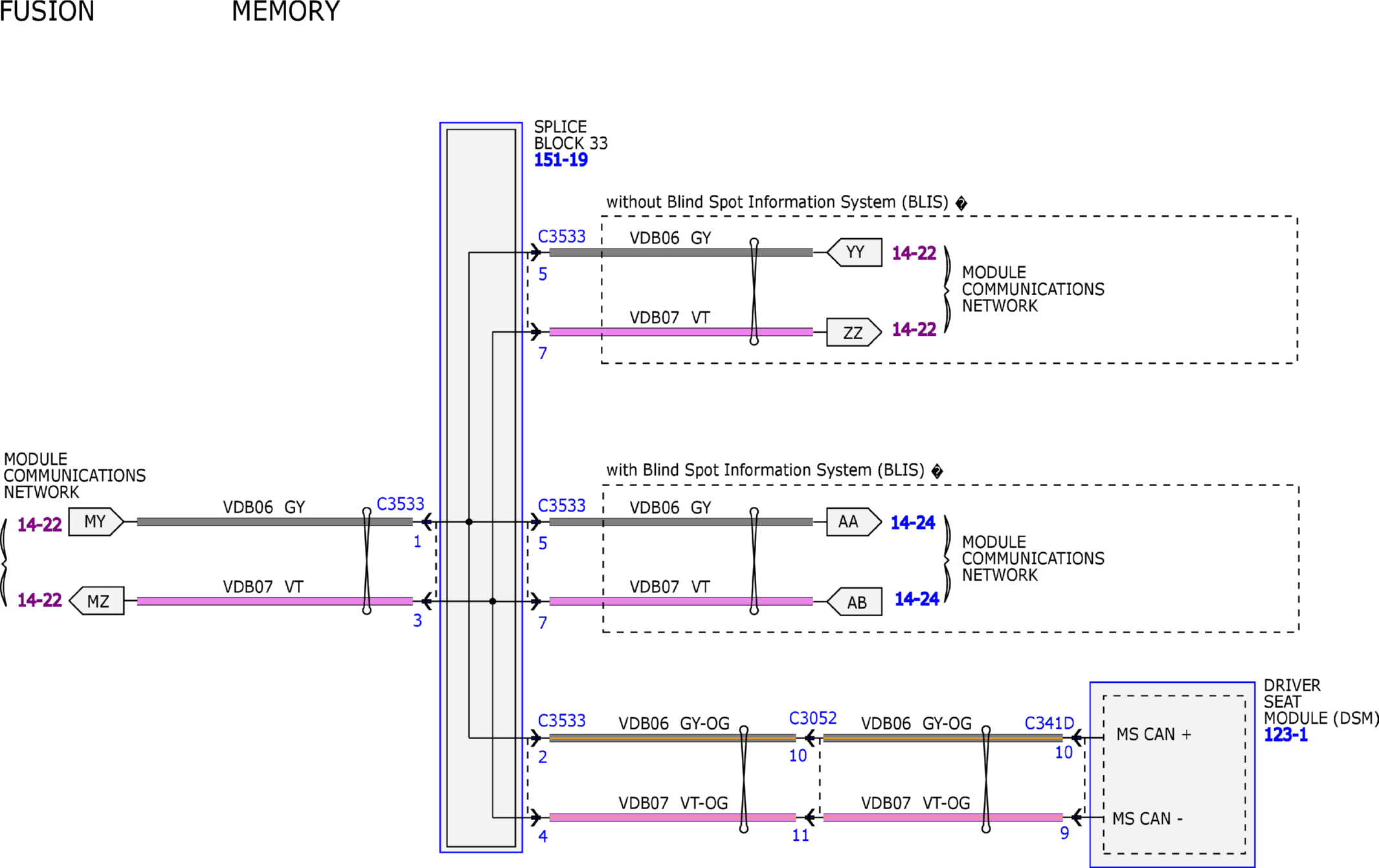The image size is (1379, 868).
Task: Follow the 14-22 reference beside the MZ connector
Action: coord(39,600)
